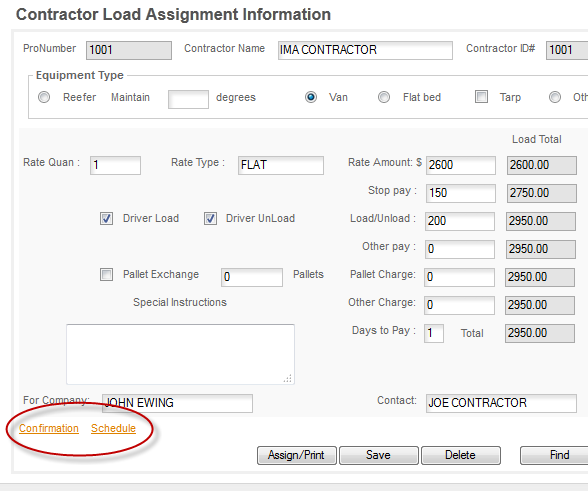Click the Delete button

(x=461, y=455)
